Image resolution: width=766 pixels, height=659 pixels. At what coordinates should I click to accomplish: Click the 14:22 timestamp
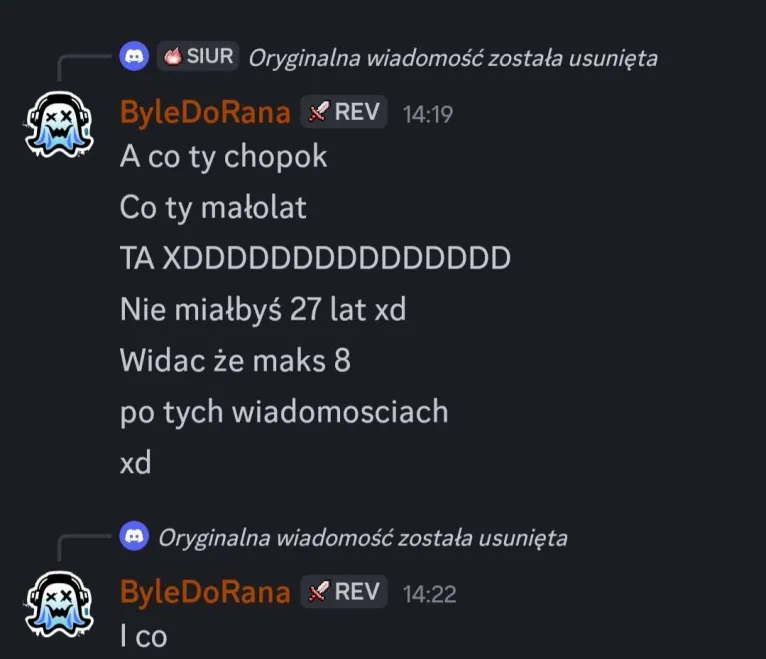click(x=429, y=594)
